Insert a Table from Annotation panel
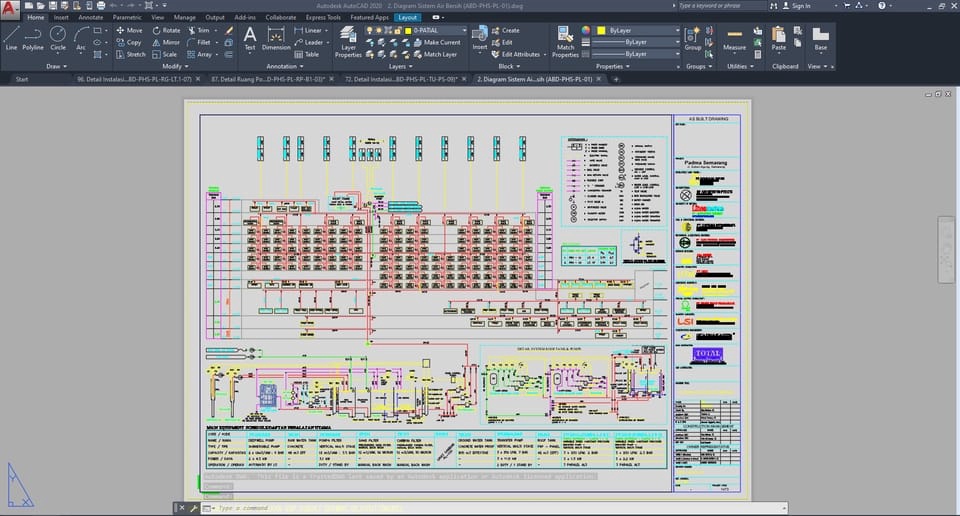 [307, 54]
